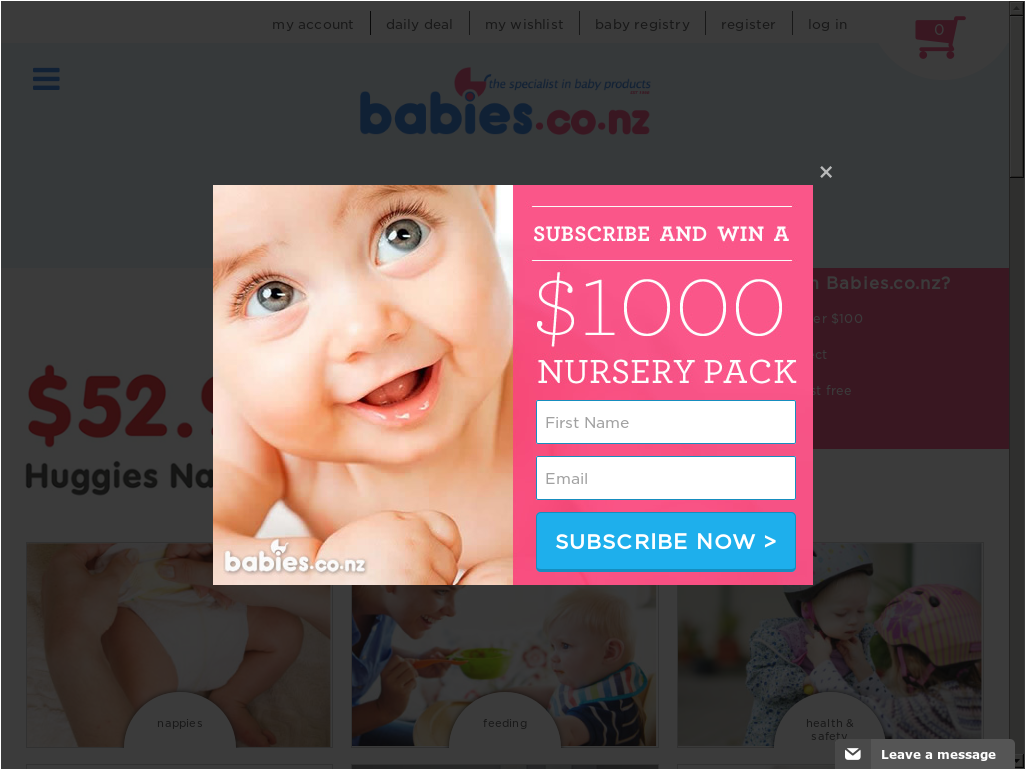Click the shopping cart icon
The width and height of the screenshot is (1025, 769).
(x=939, y=37)
